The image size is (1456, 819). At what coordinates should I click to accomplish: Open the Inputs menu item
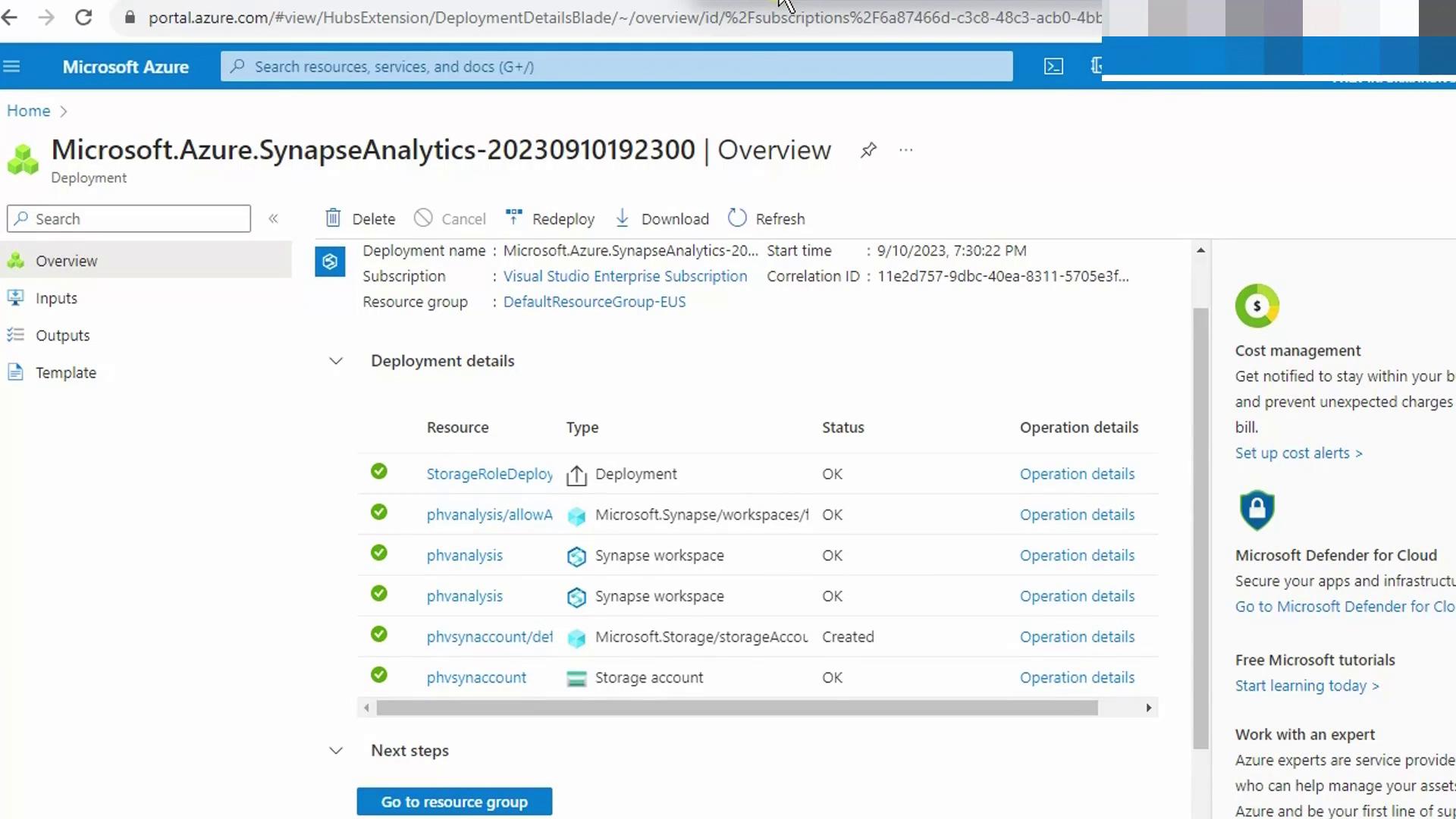[x=56, y=298]
